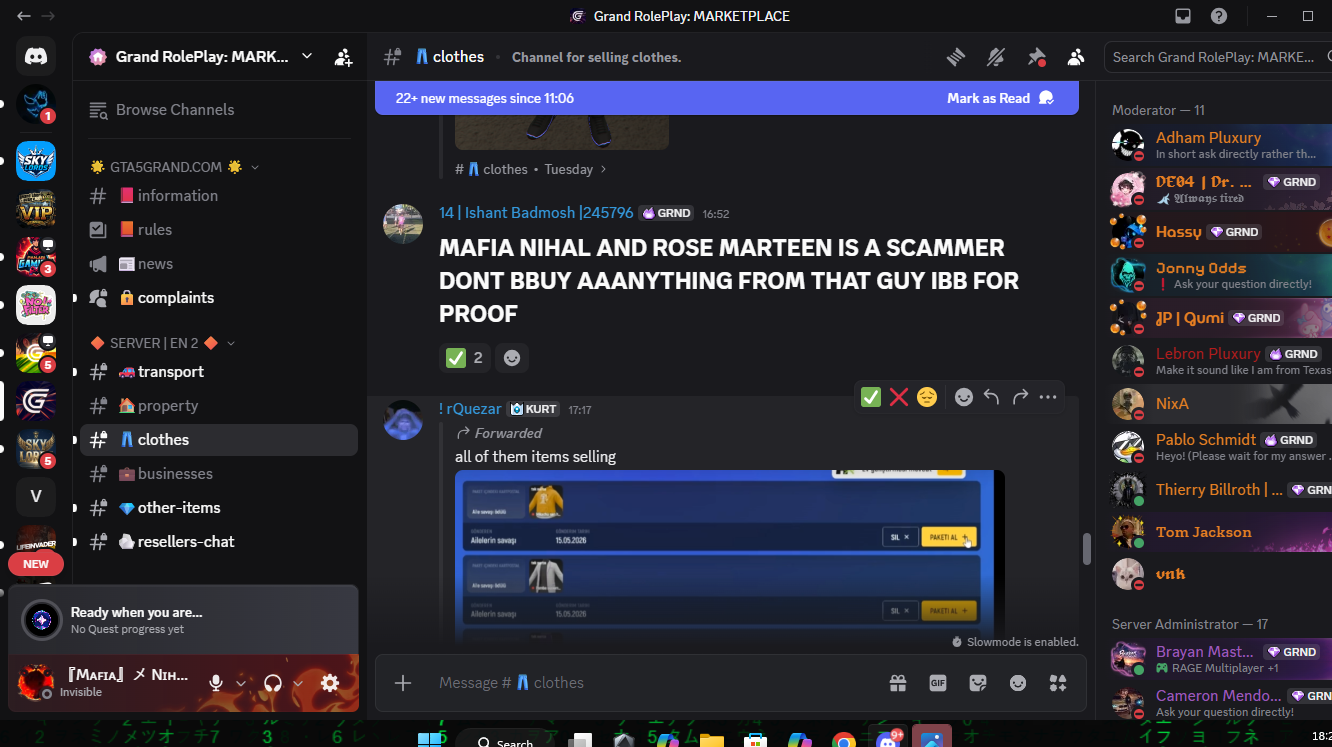Open the emoji picker in message bar
Screen dimensions: 1332x747
point(1018,683)
